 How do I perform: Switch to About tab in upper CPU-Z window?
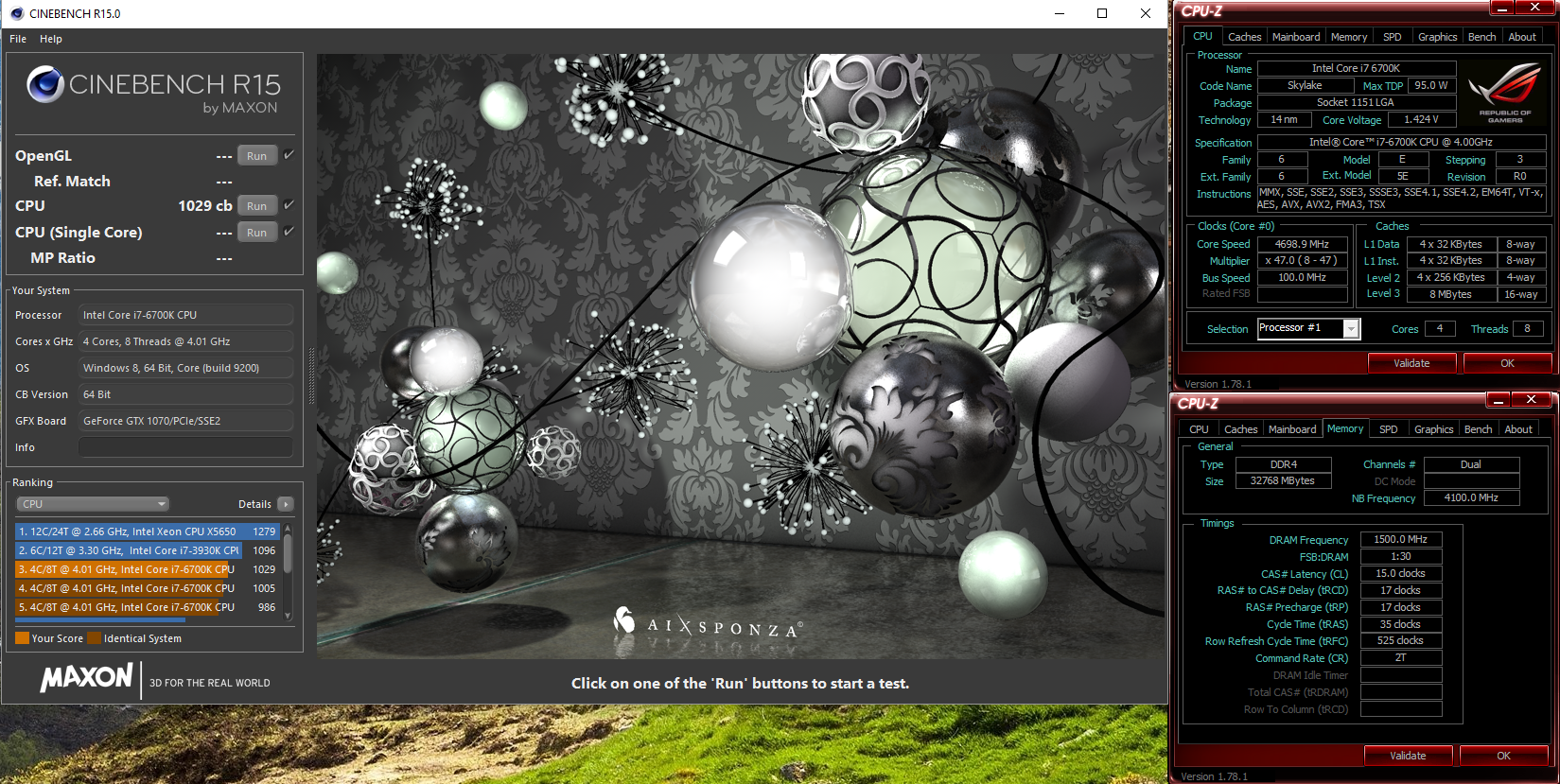tap(1522, 37)
